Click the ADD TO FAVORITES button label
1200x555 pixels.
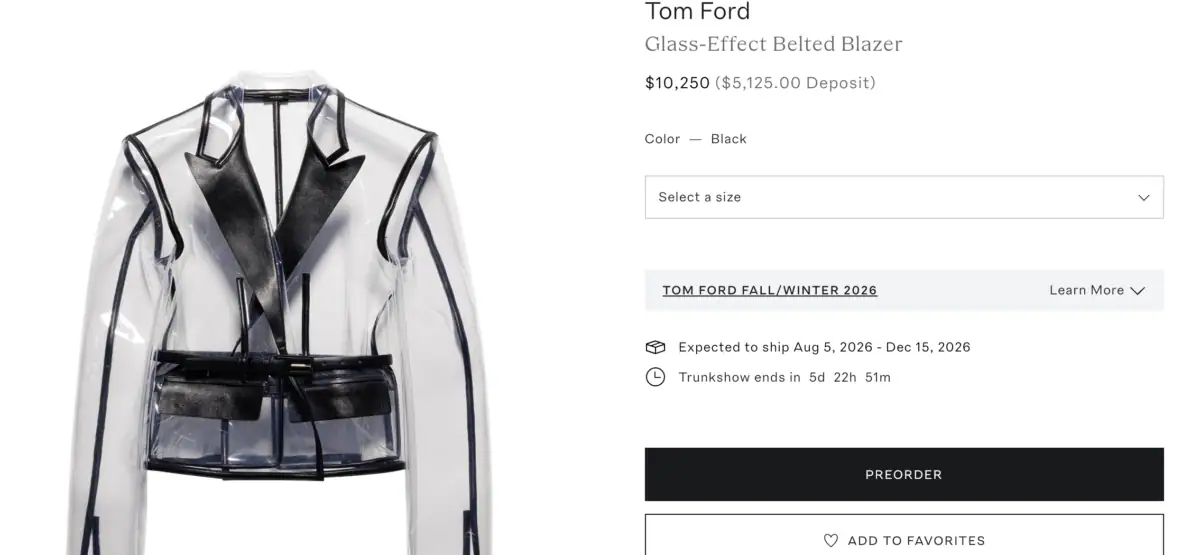pos(916,540)
